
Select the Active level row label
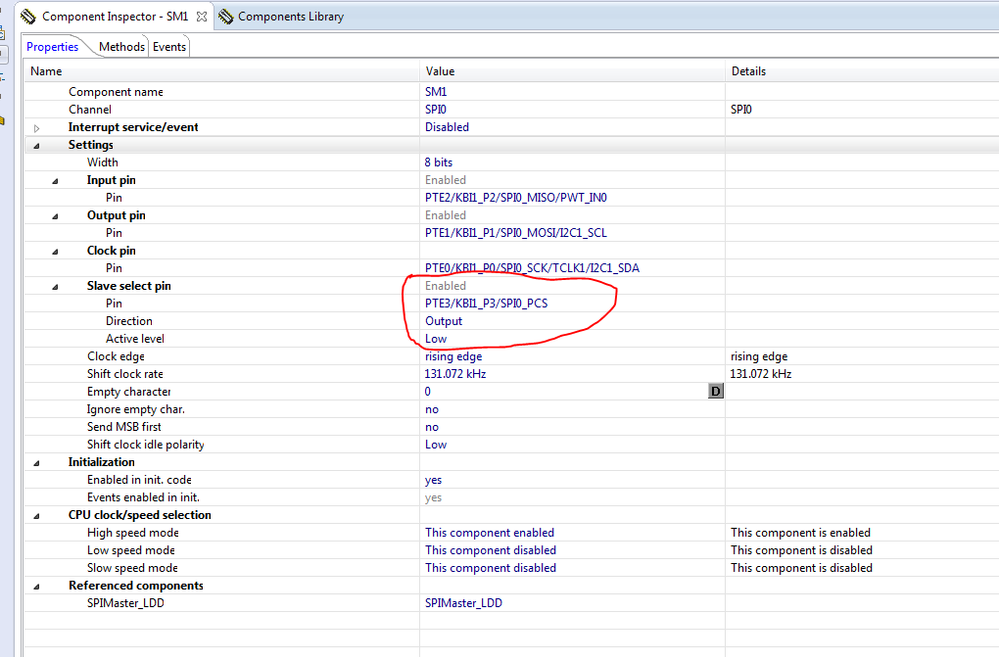135,339
